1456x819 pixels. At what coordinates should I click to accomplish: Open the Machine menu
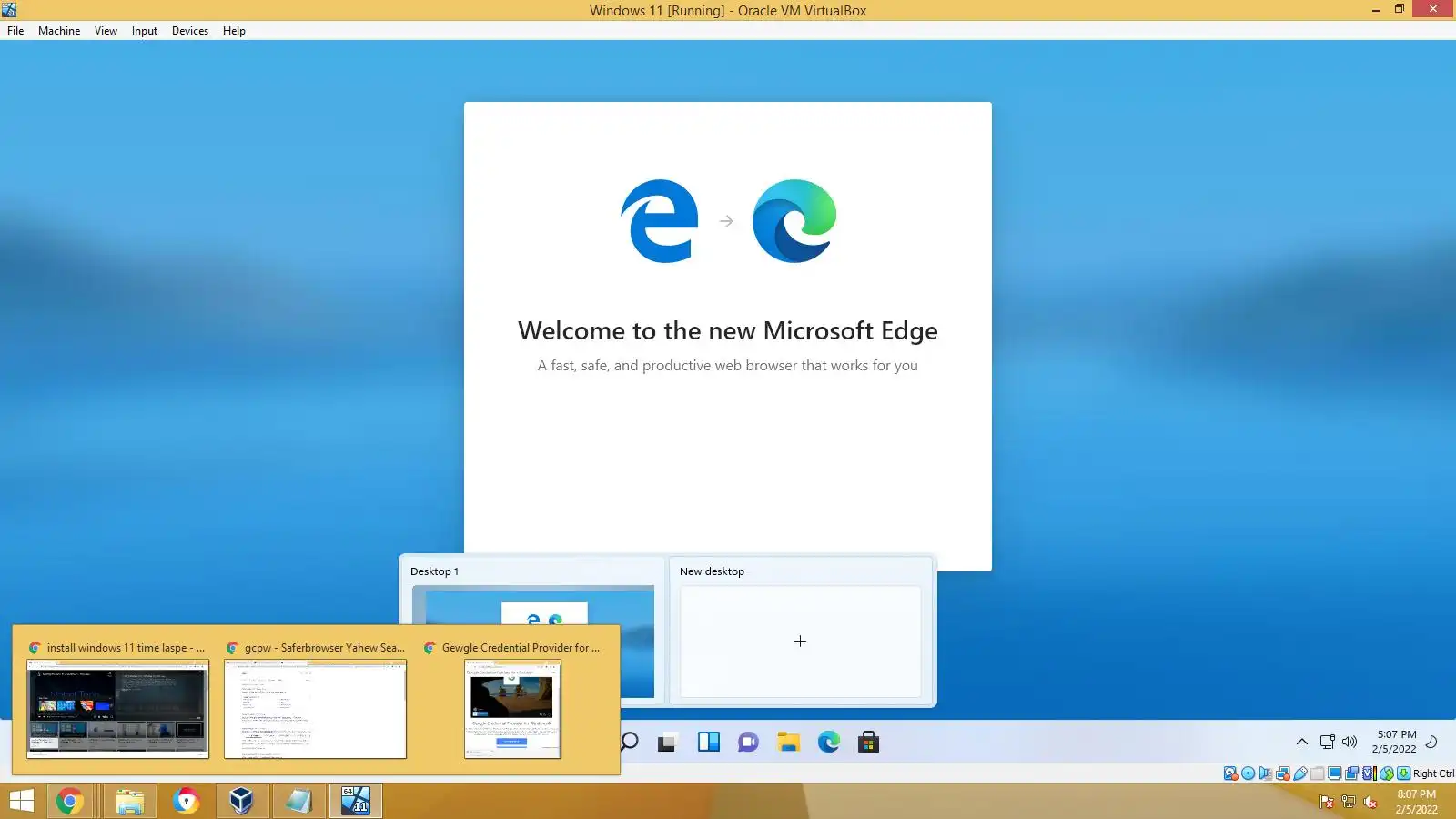[x=59, y=31]
